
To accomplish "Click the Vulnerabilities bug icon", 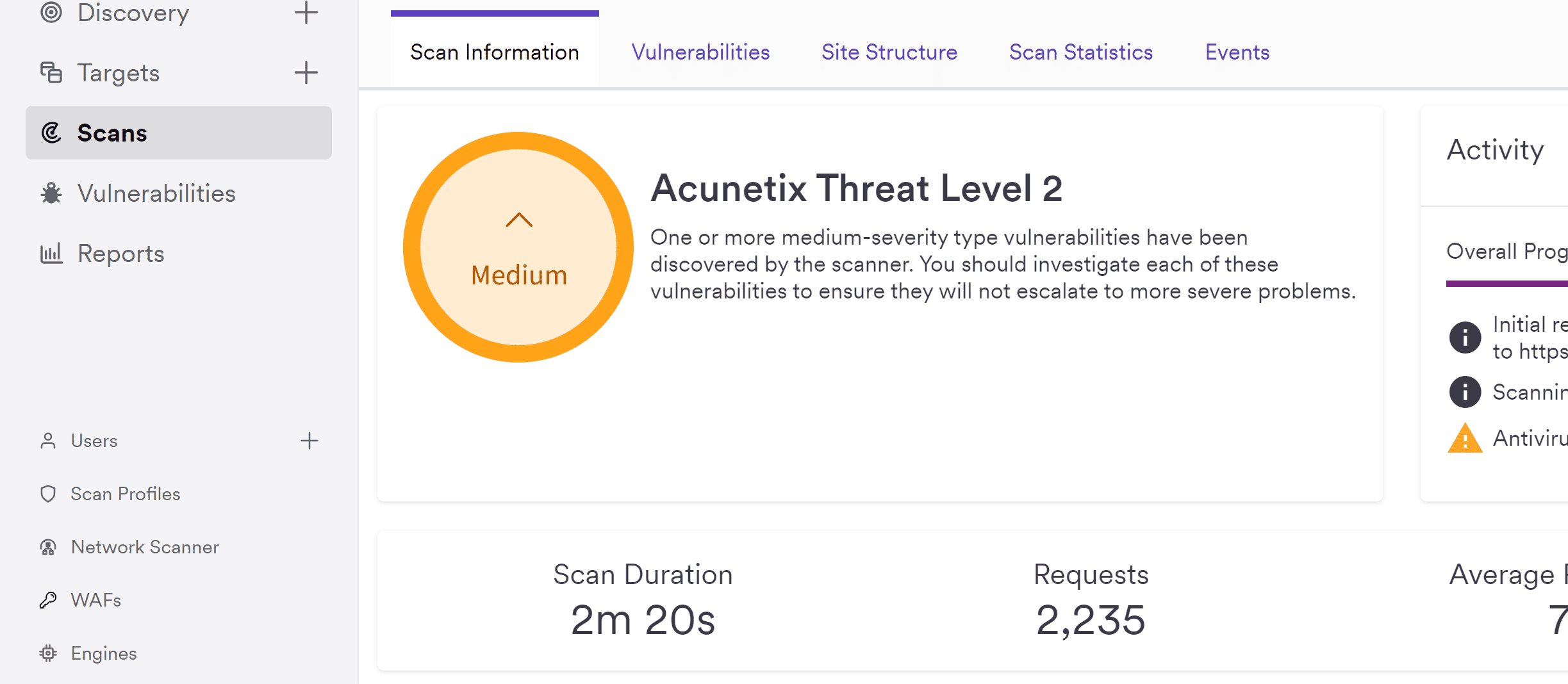I will click(51, 193).
